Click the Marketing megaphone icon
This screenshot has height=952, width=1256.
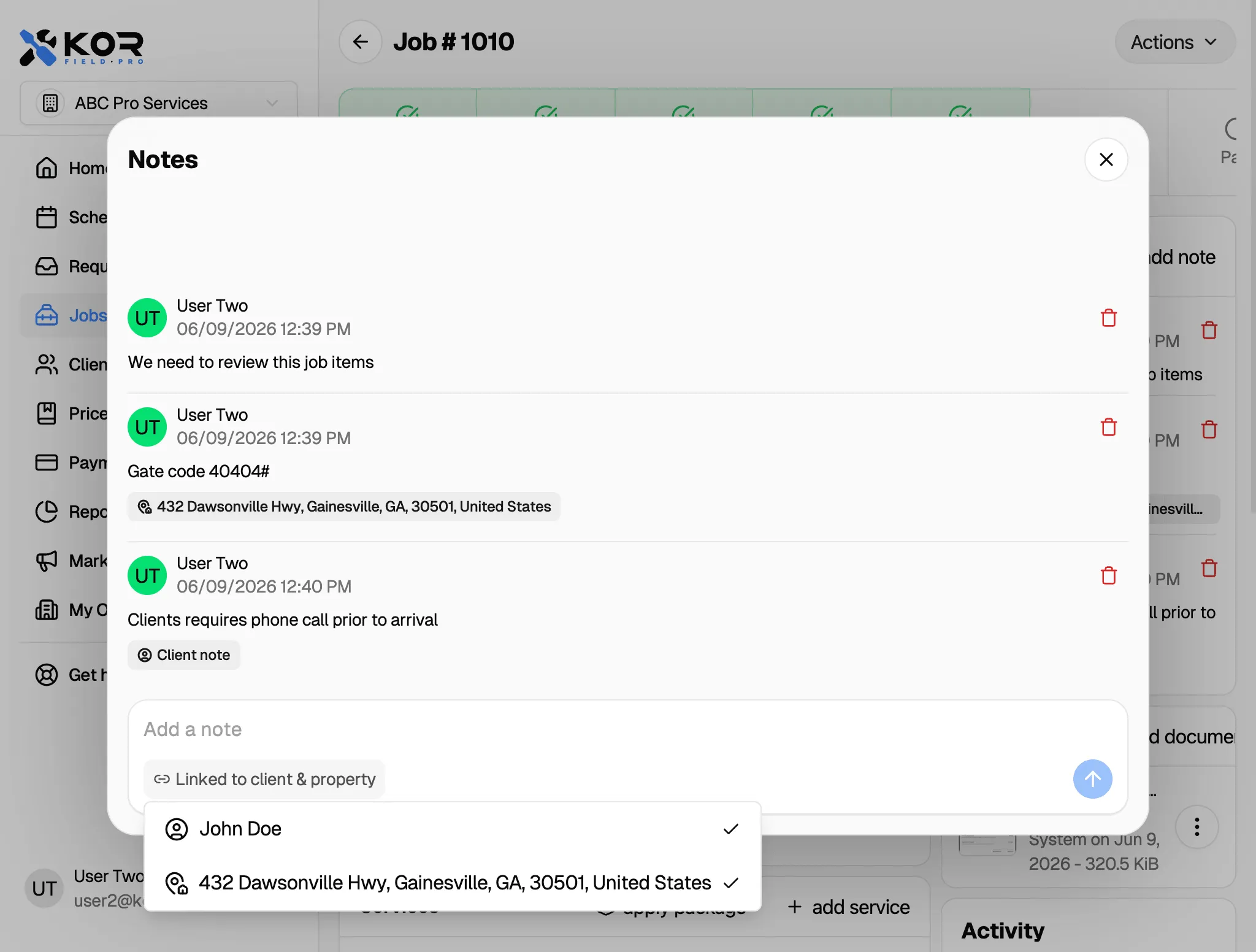pyautogui.click(x=47, y=561)
